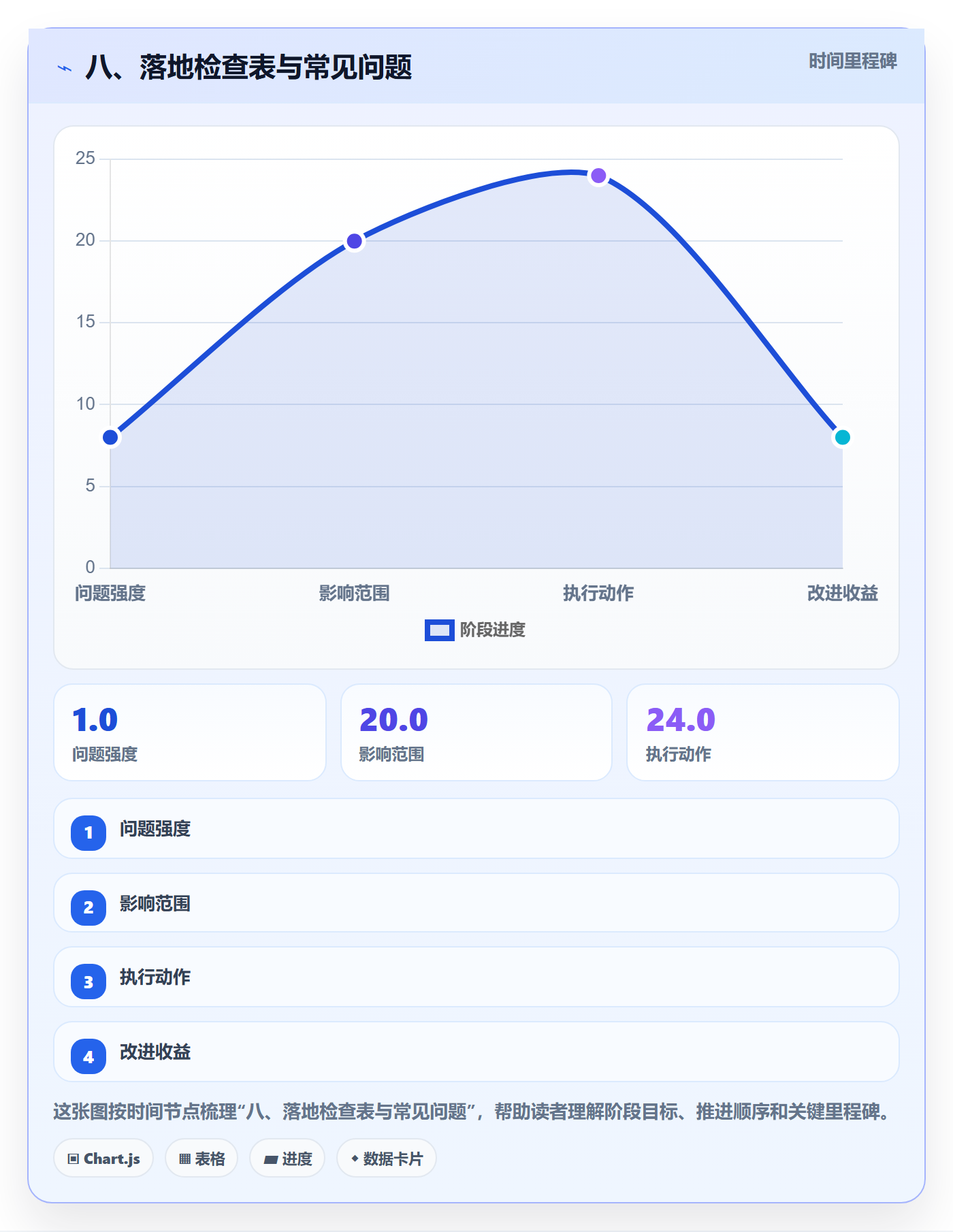This screenshot has width=953, height=1232.
Task: Select the 影响范围 list row text
Action: 155,903
